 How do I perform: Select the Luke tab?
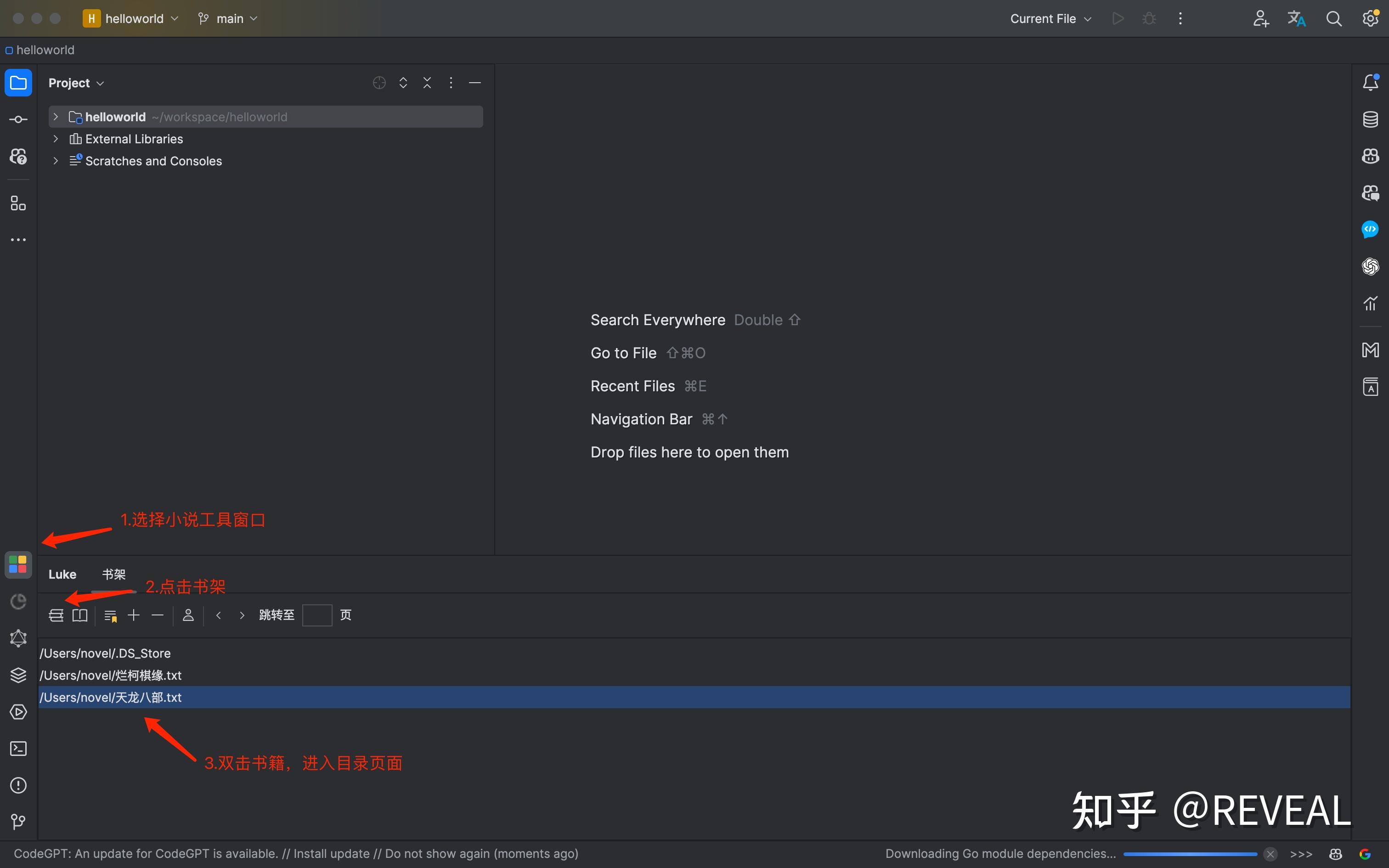(62, 574)
